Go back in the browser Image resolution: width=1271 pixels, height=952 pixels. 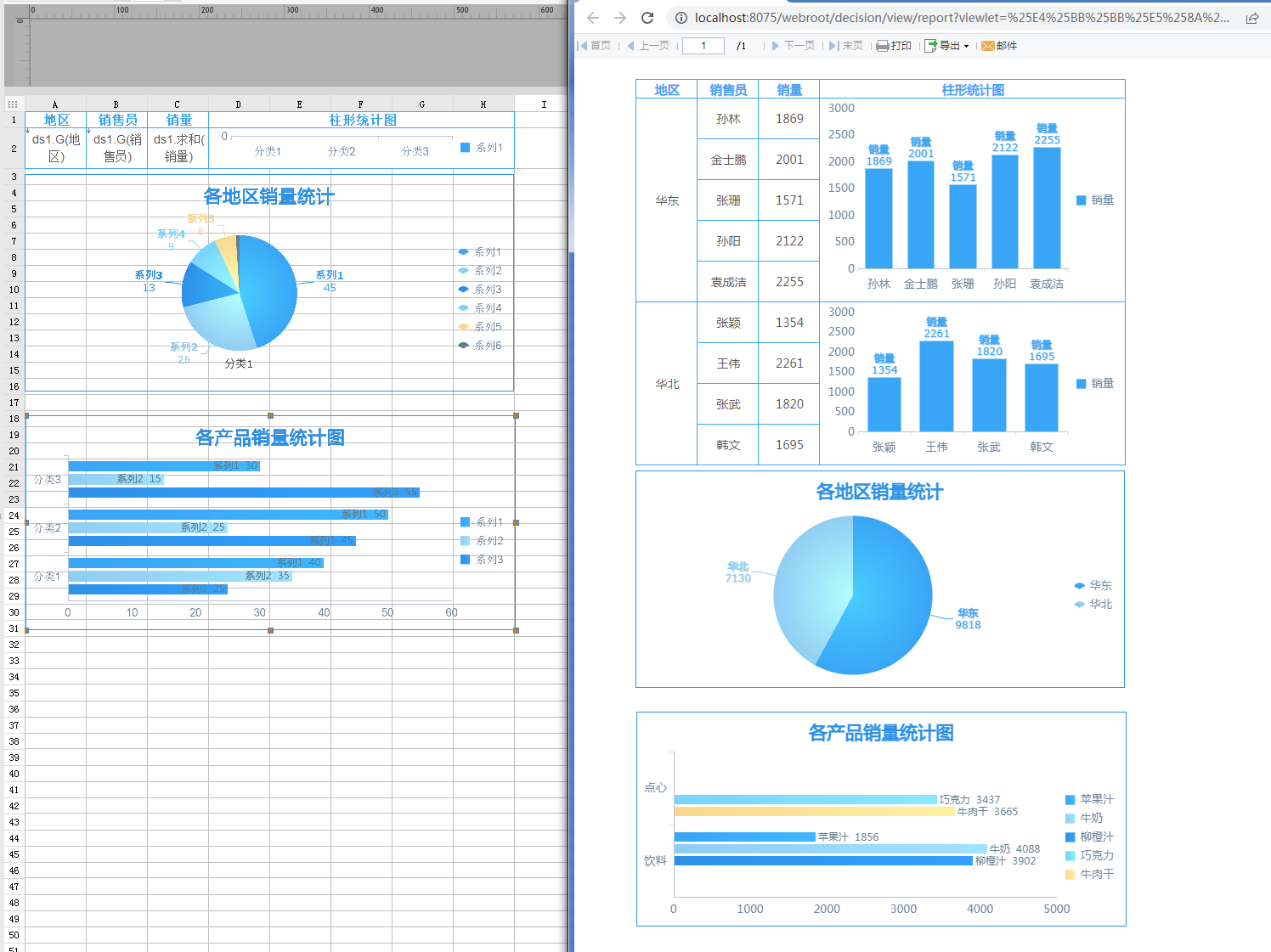(593, 18)
